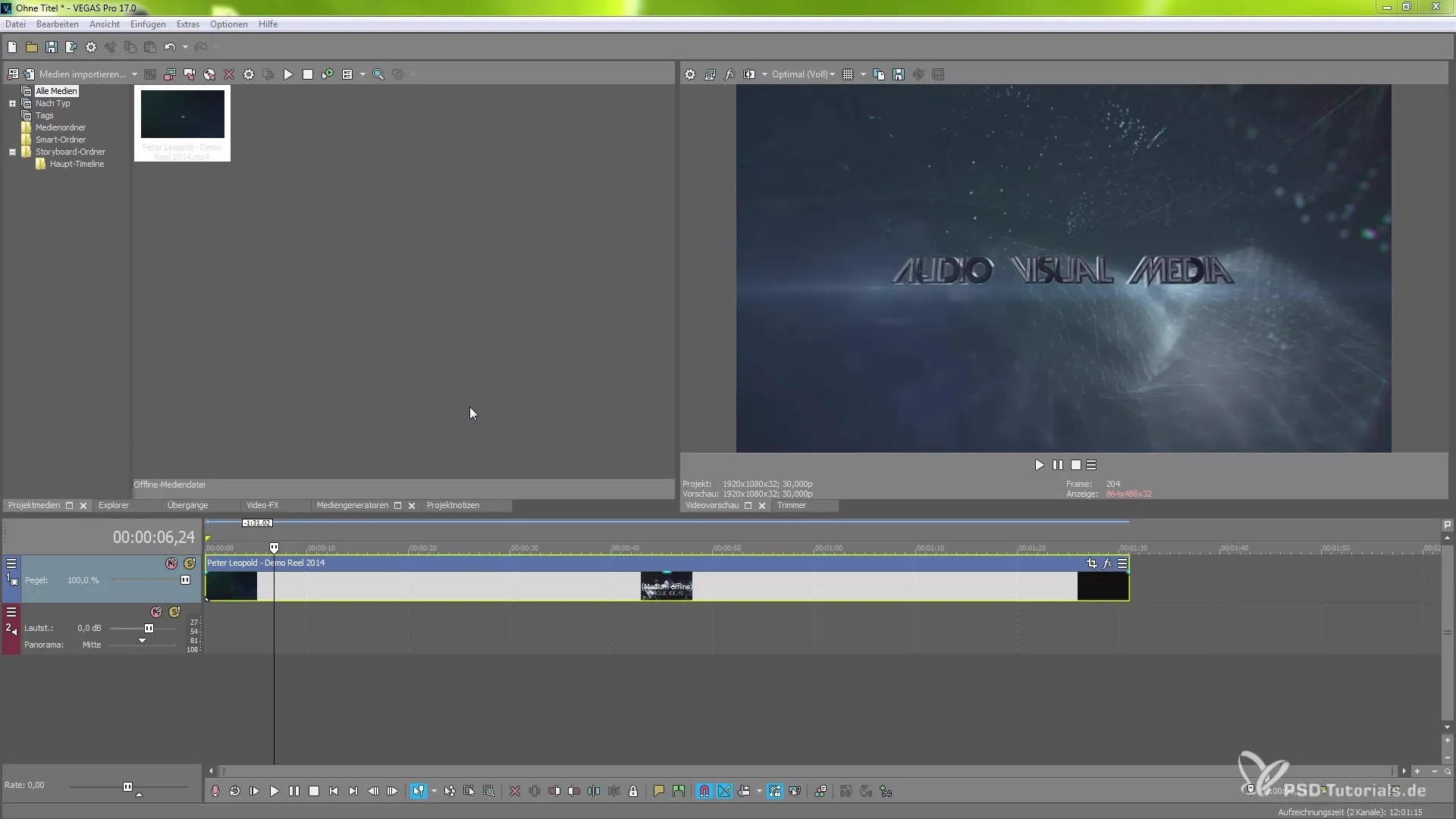
Task: Switch to the Übergänge tab
Action: [x=187, y=505]
